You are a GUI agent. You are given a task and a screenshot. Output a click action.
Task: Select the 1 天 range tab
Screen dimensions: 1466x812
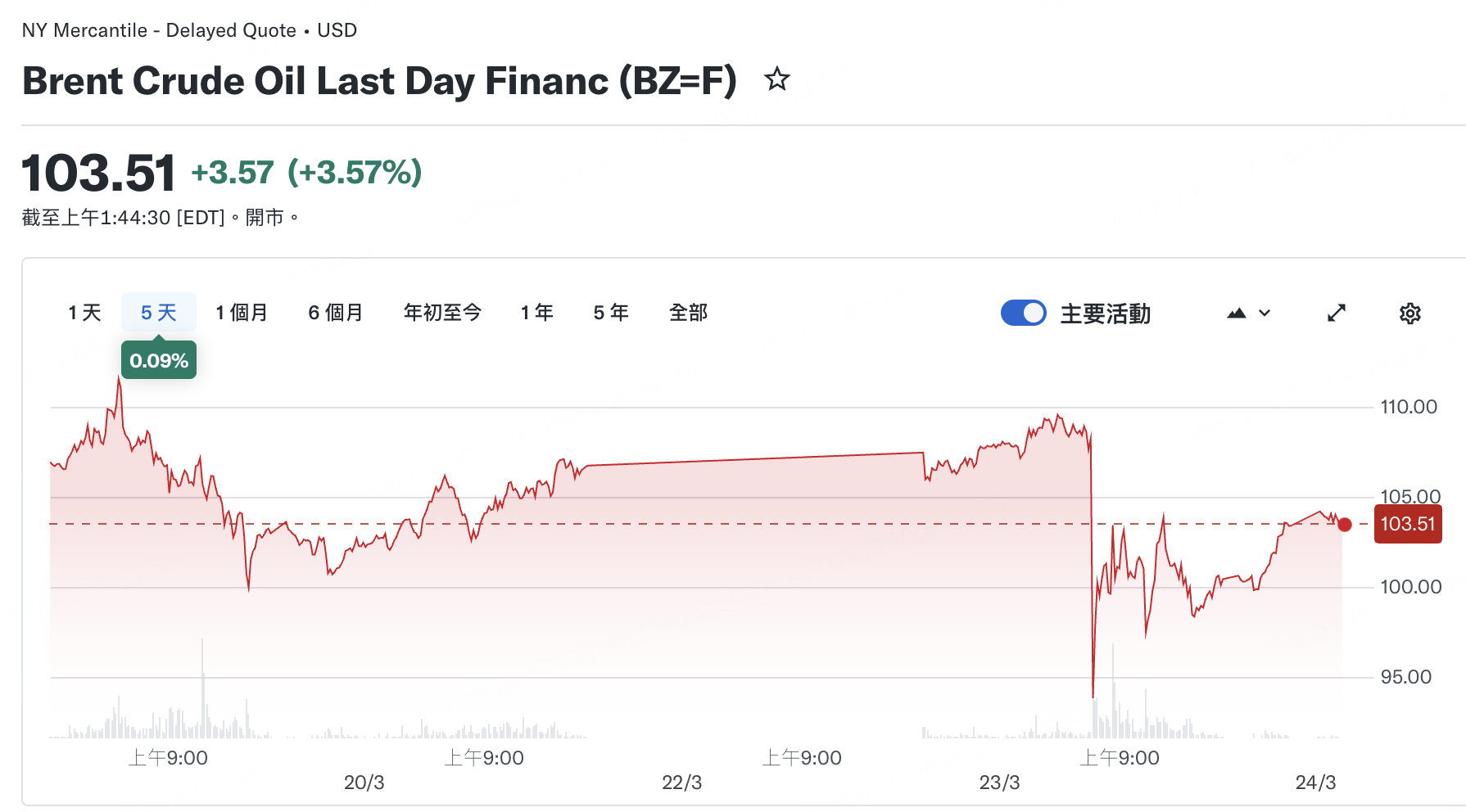coord(84,313)
